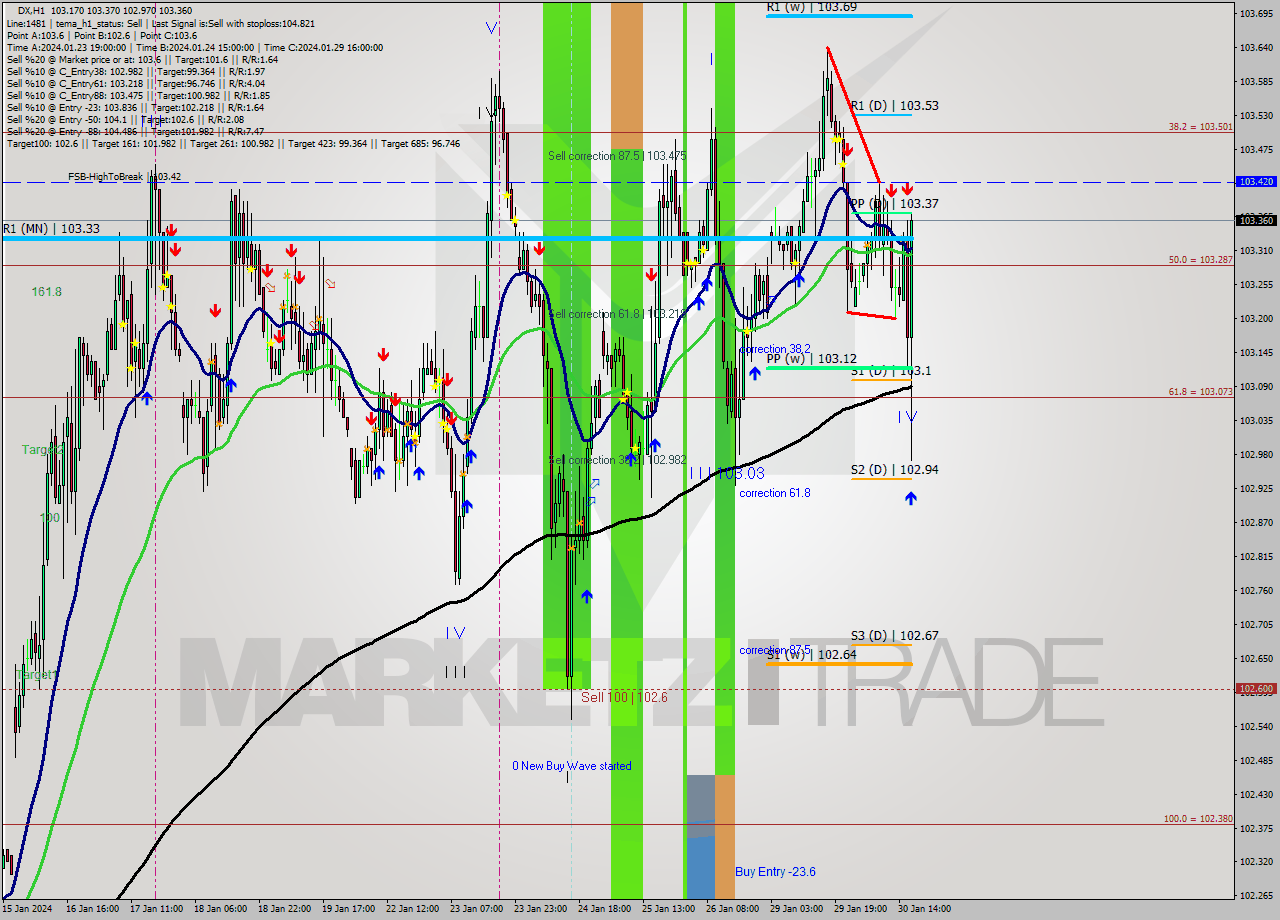Click the S1 (D) | 103.1 label
Screen dimensions: 1280x920
pyautogui.click(x=891, y=370)
